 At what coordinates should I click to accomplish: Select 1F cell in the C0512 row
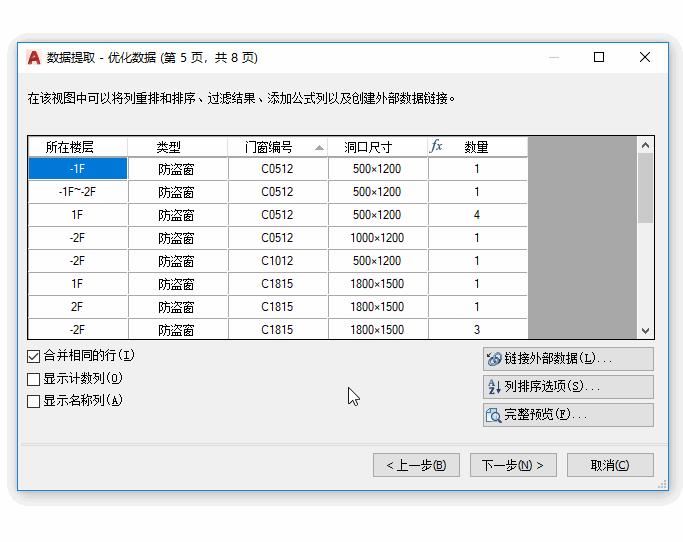[x=78, y=215]
